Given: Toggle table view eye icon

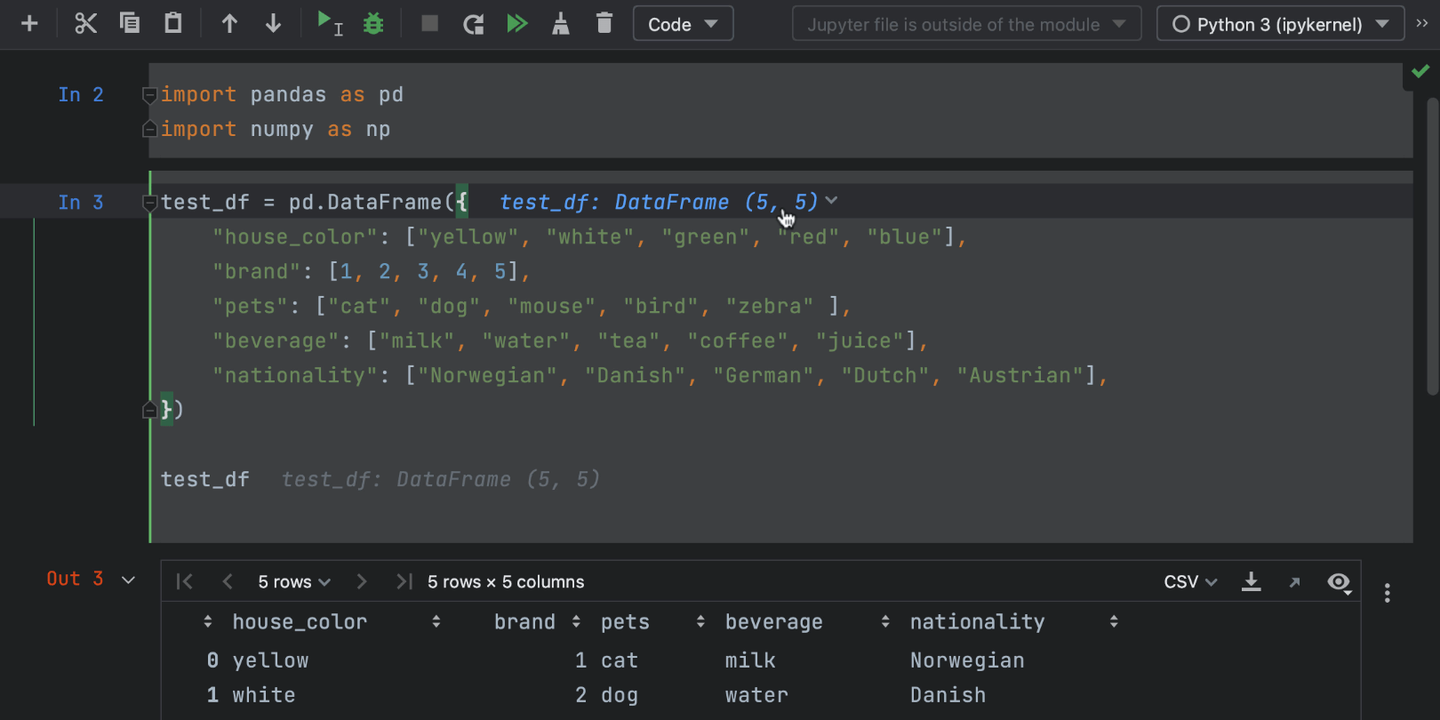Looking at the screenshot, I should (1339, 582).
